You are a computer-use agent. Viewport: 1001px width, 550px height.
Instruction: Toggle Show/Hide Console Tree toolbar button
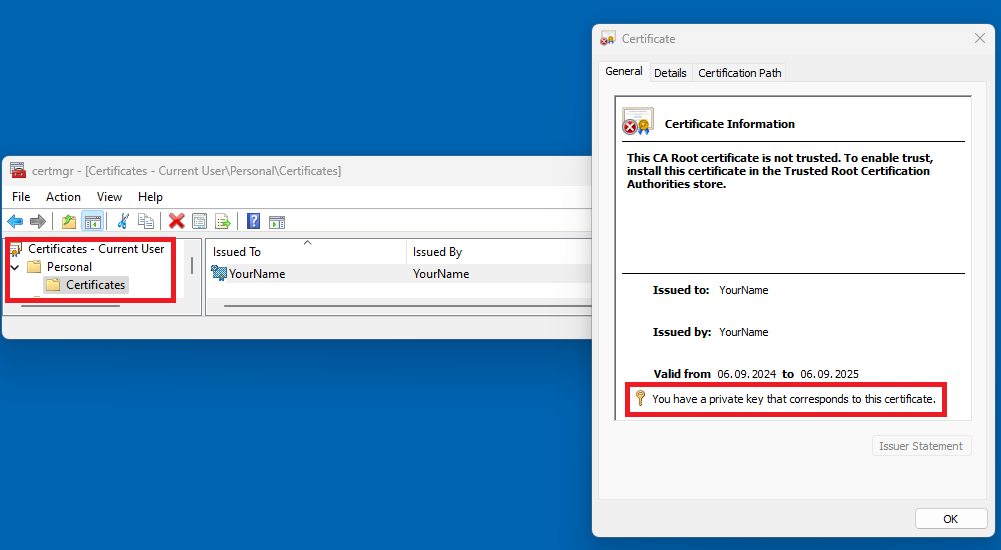92,221
